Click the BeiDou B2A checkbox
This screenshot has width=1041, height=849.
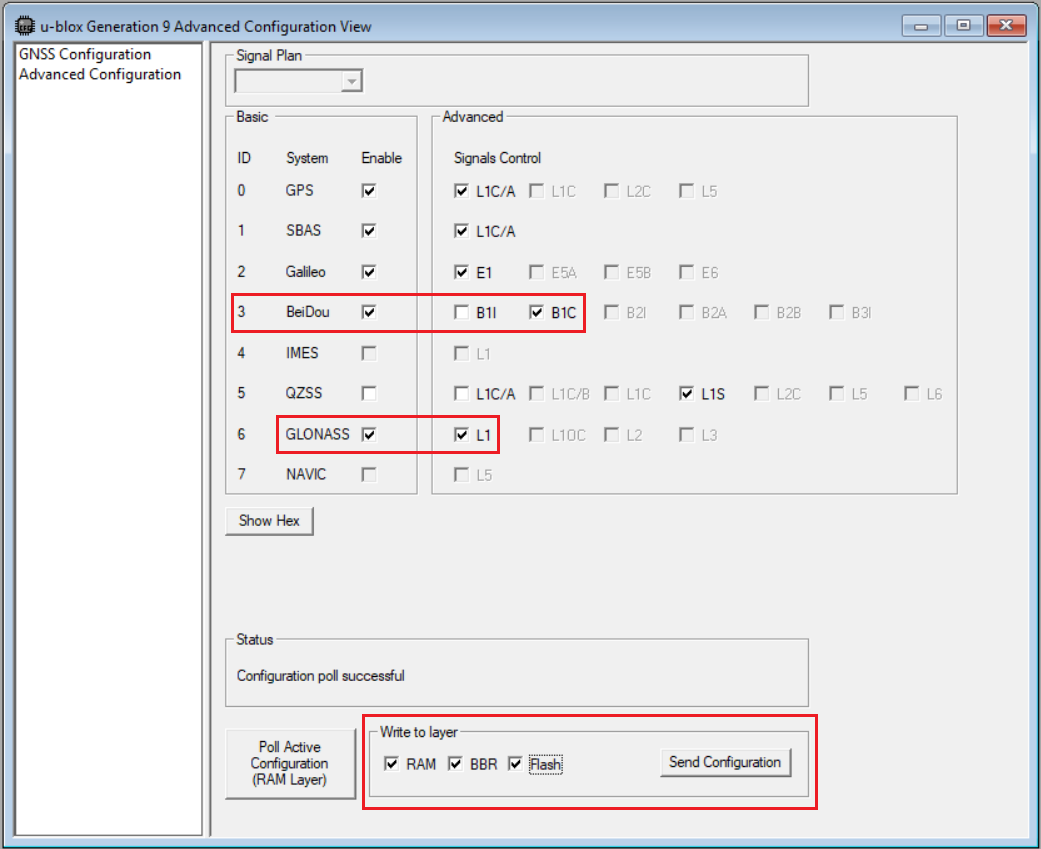click(x=686, y=312)
